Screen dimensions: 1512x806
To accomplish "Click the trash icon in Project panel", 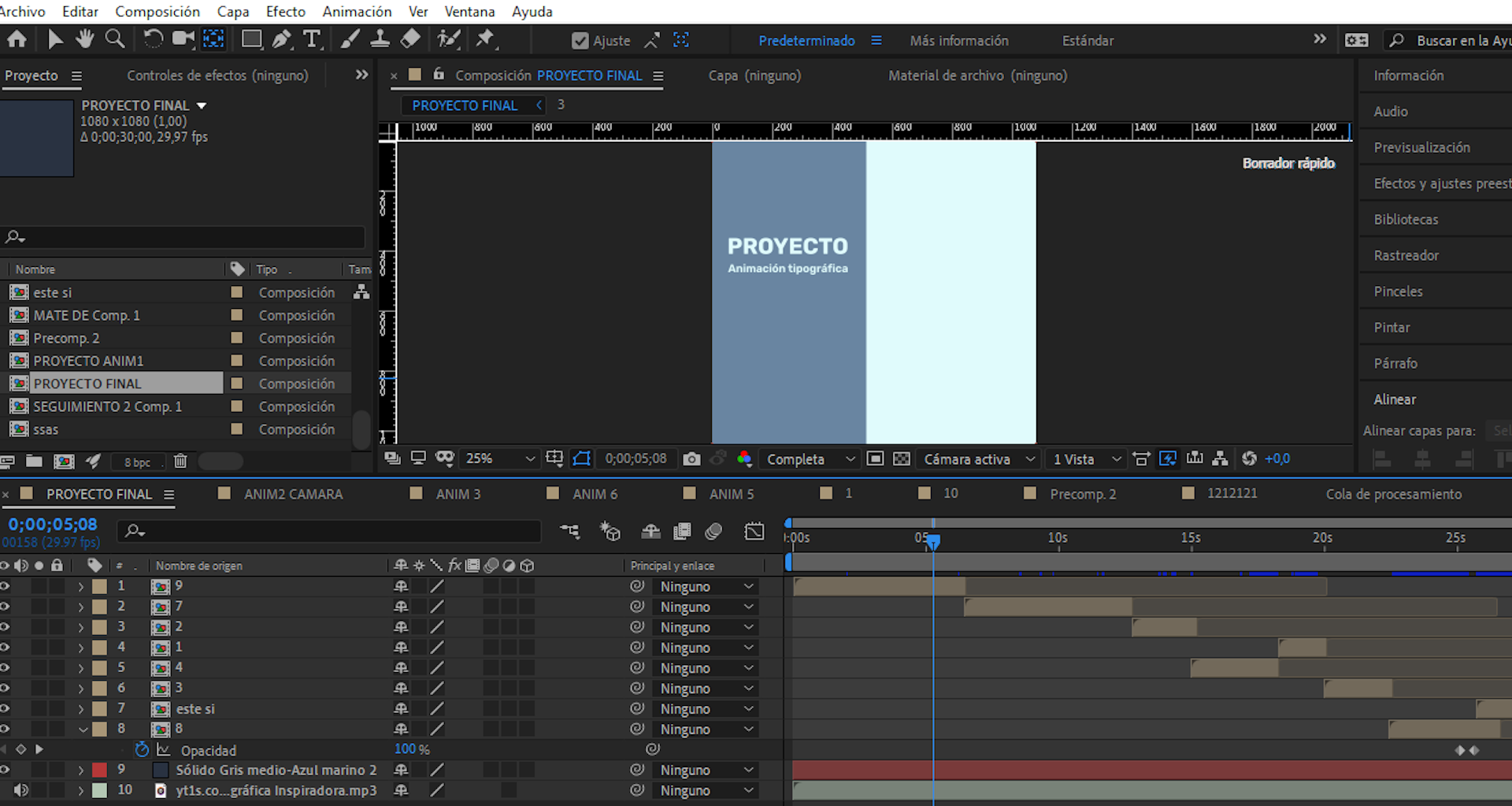I will (x=180, y=462).
